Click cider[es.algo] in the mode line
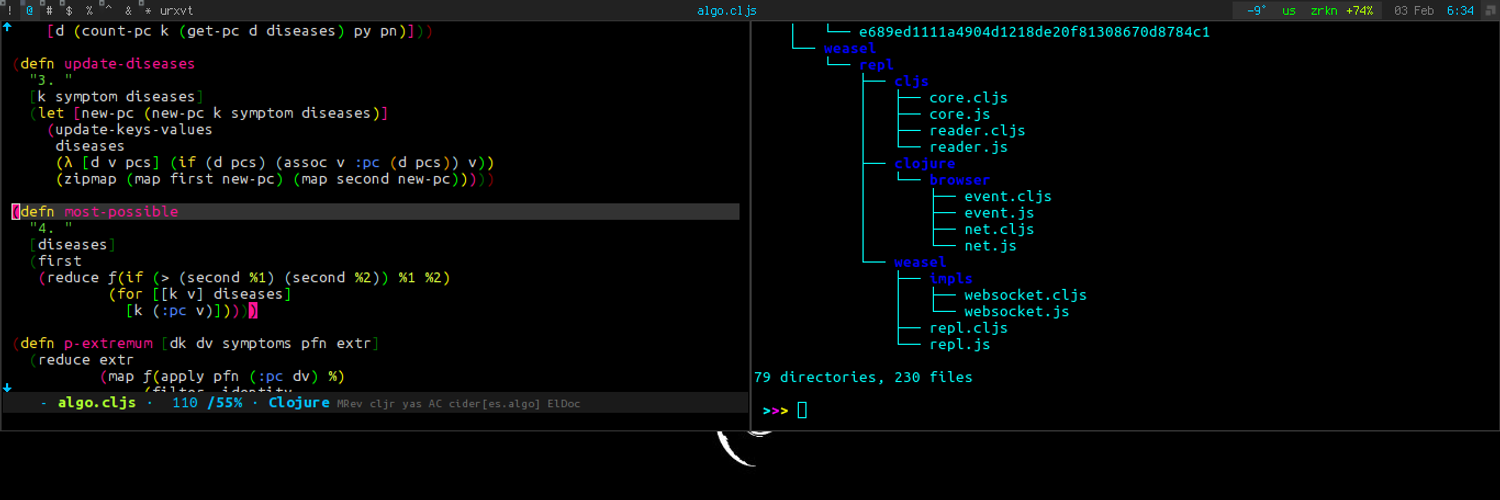Viewport: 1500px width, 500px height. click(x=495, y=404)
